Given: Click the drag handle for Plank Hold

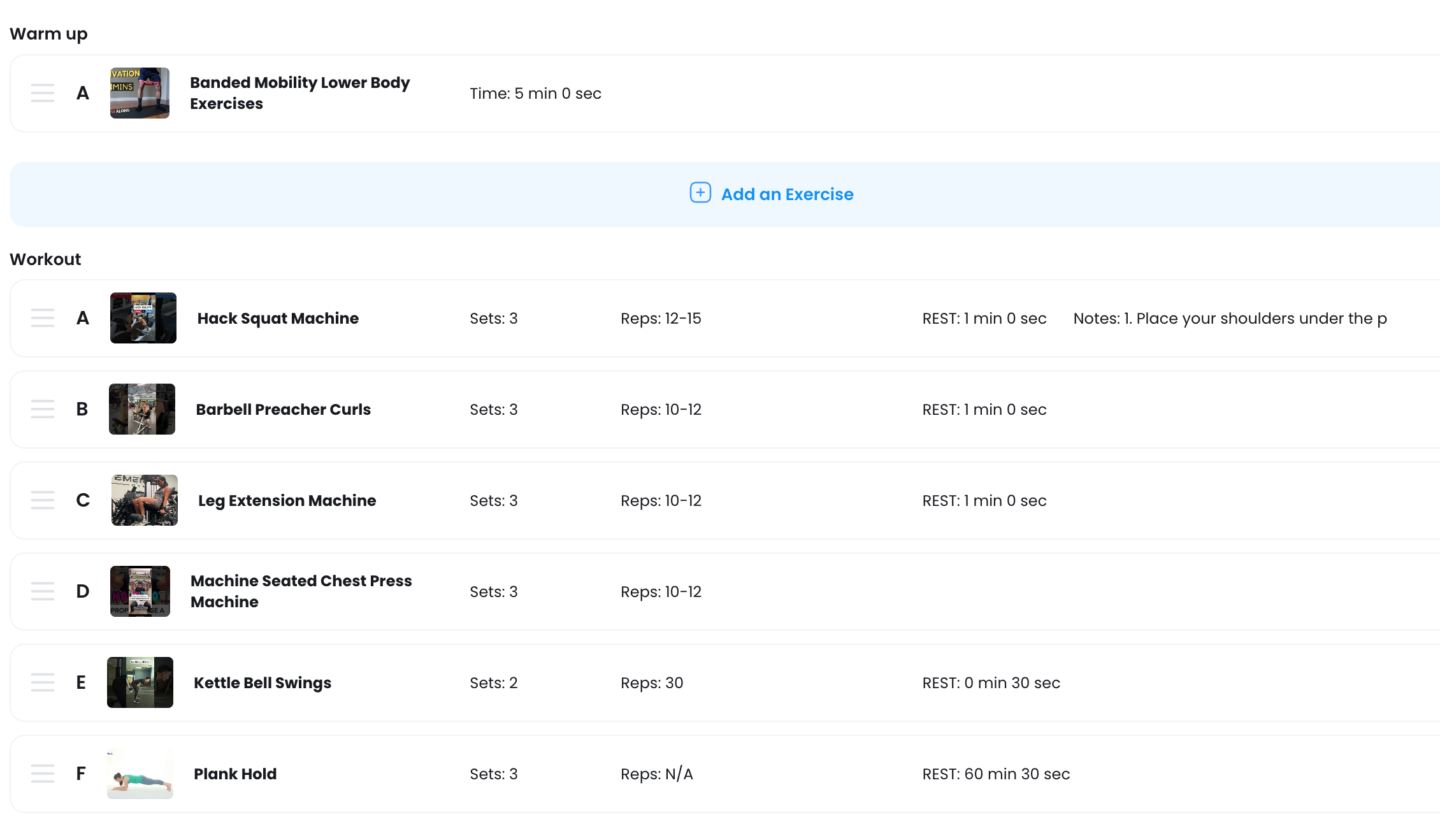Looking at the screenshot, I should [42, 773].
